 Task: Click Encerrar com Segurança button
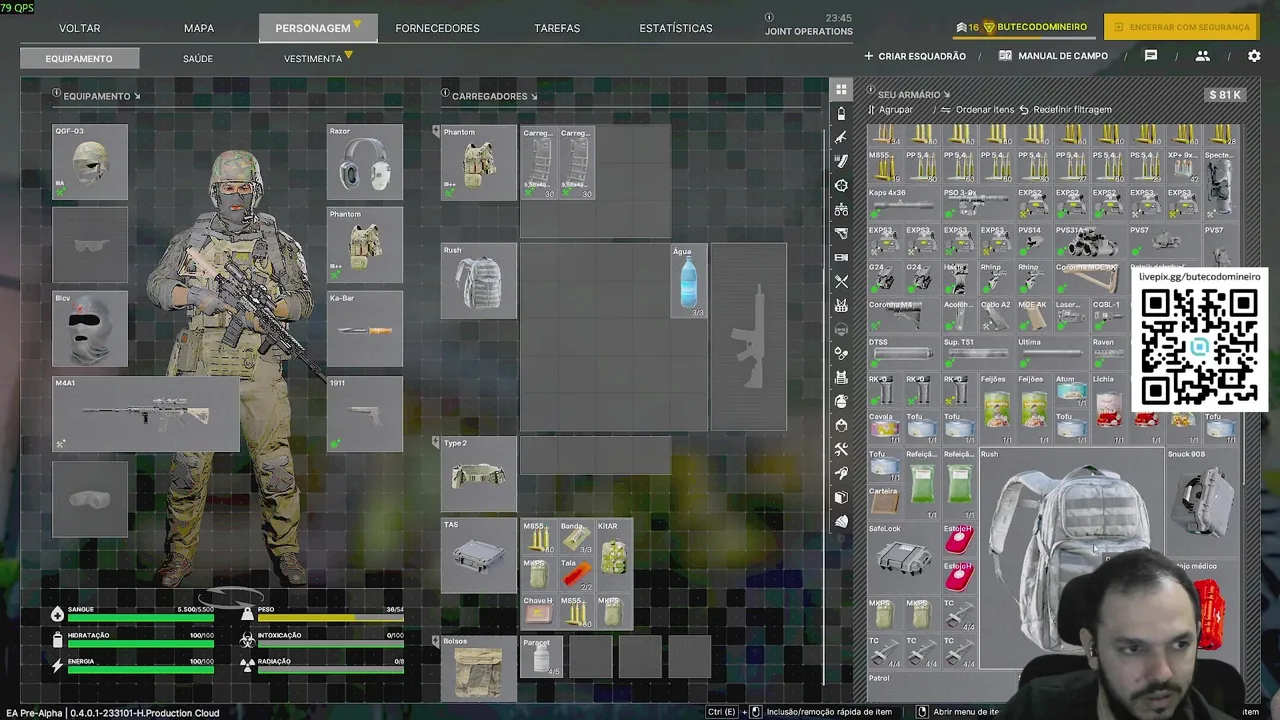(1181, 27)
